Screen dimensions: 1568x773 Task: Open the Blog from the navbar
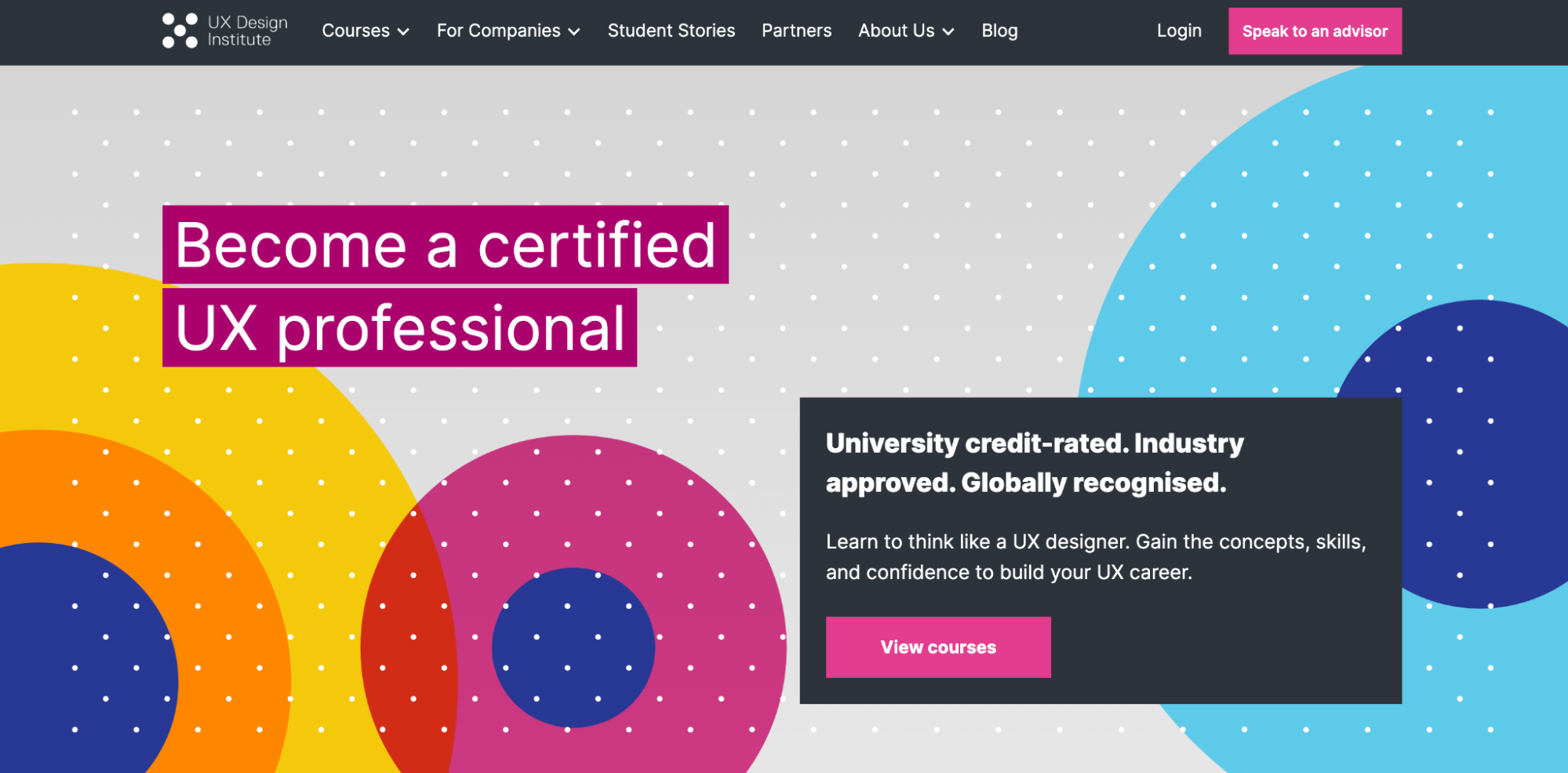tap(999, 31)
